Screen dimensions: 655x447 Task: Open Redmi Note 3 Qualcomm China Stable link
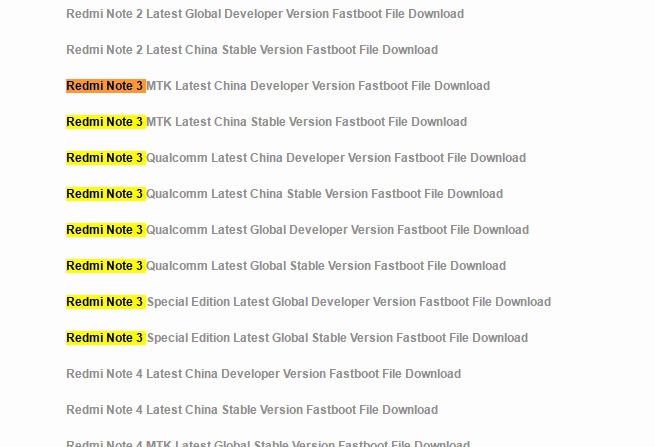[284, 193]
